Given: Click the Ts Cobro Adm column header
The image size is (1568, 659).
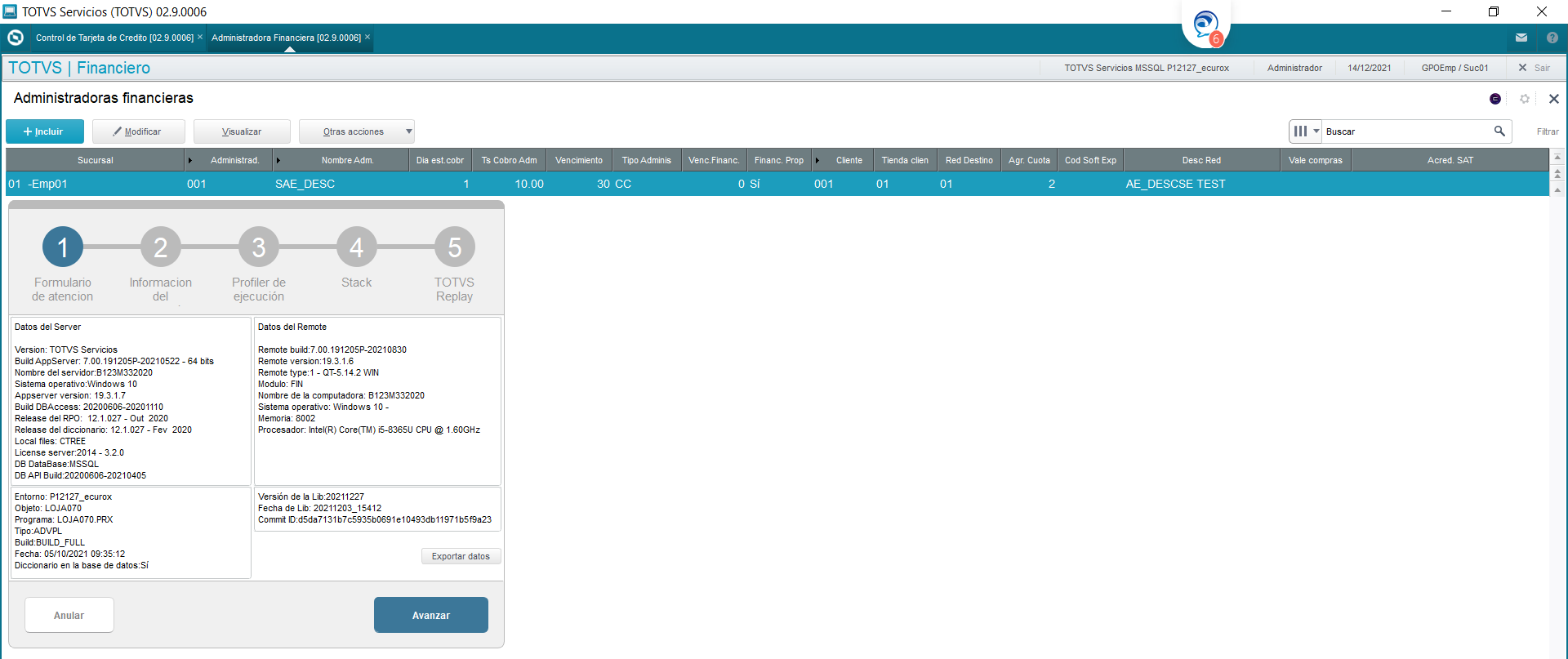Looking at the screenshot, I should tap(510, 160).
